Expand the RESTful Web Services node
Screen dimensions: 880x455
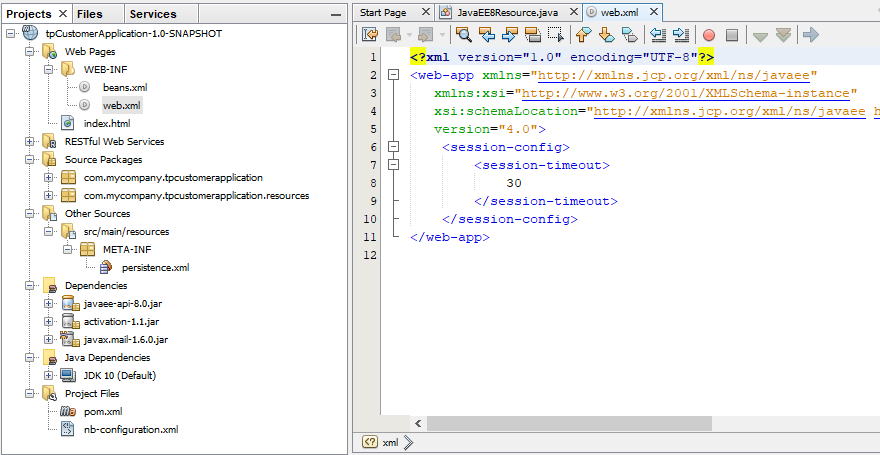30,142
